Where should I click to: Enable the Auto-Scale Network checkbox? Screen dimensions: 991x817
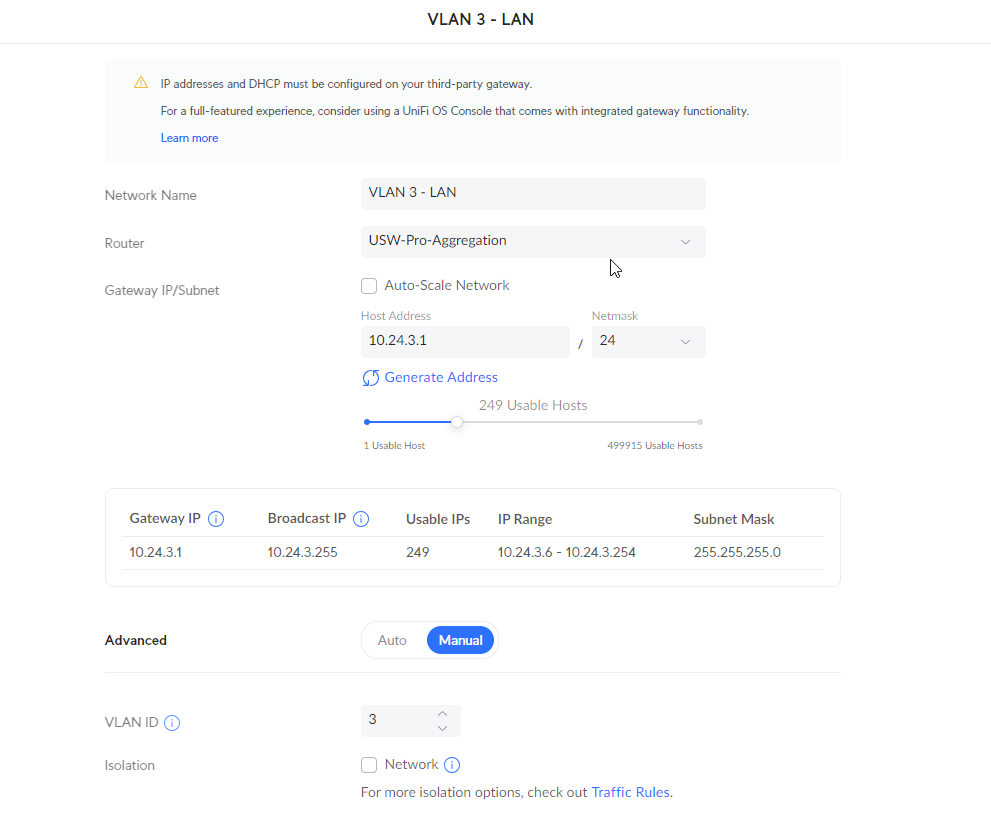tap(369, 286)
